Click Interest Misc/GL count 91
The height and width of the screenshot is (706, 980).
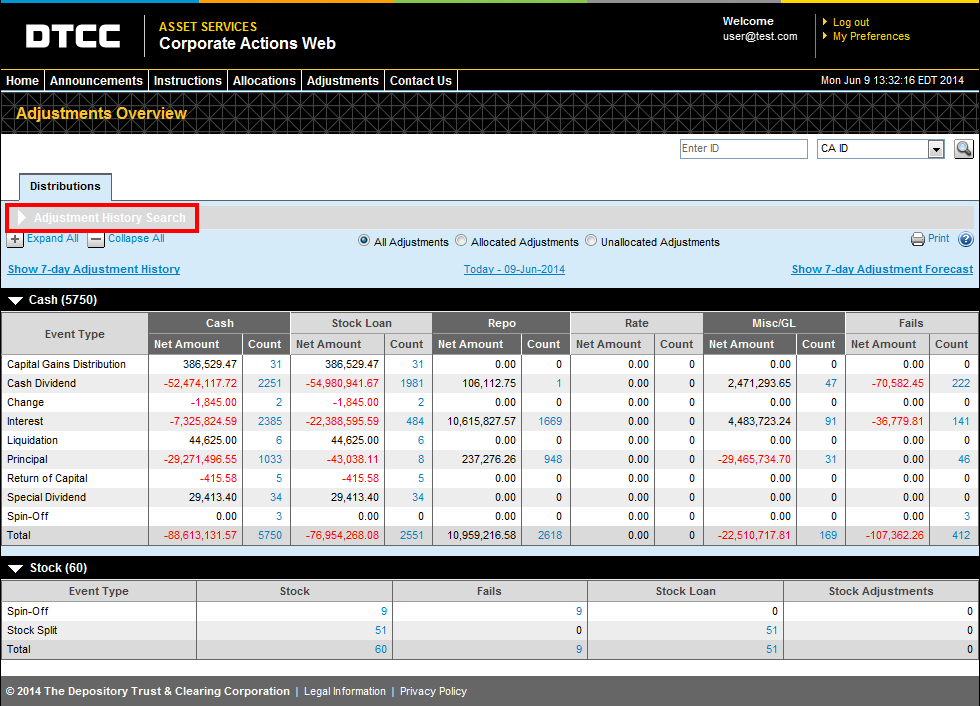(x=831, y=422)
